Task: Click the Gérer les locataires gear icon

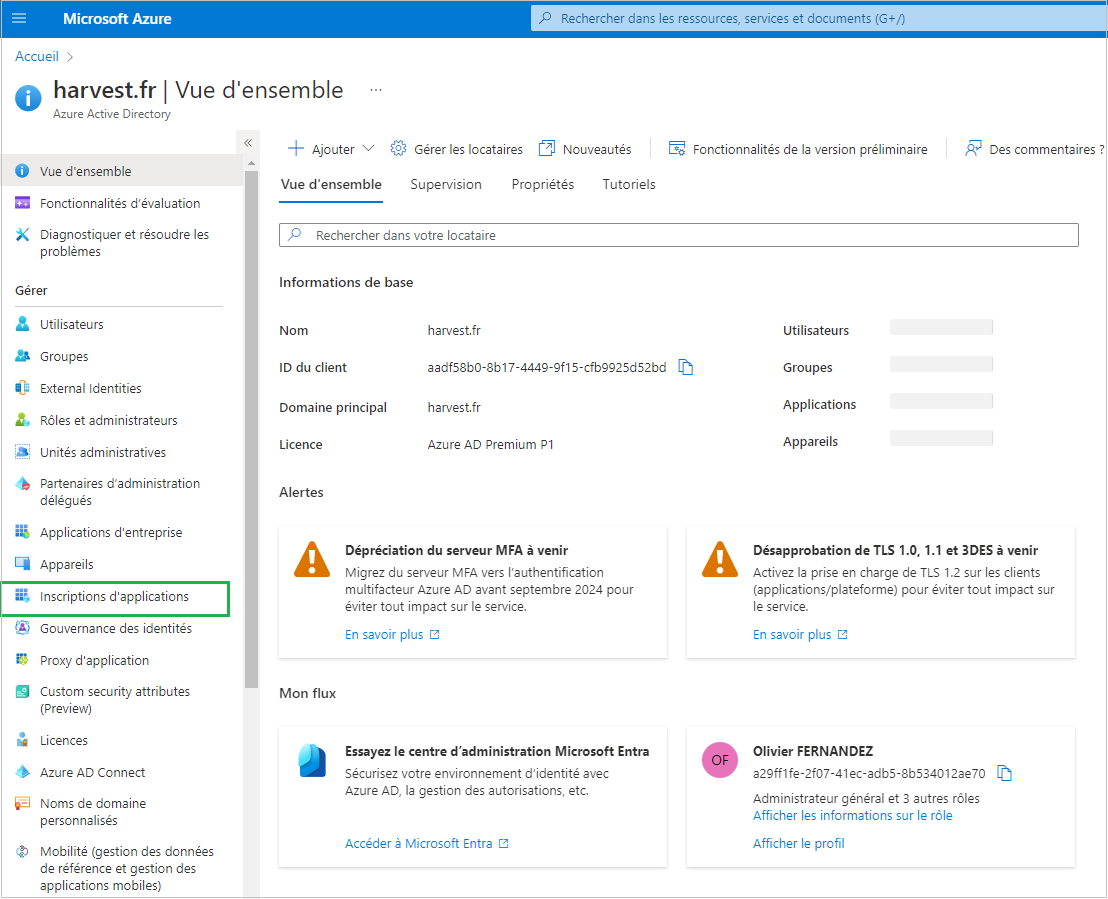Action: (398, 149)
